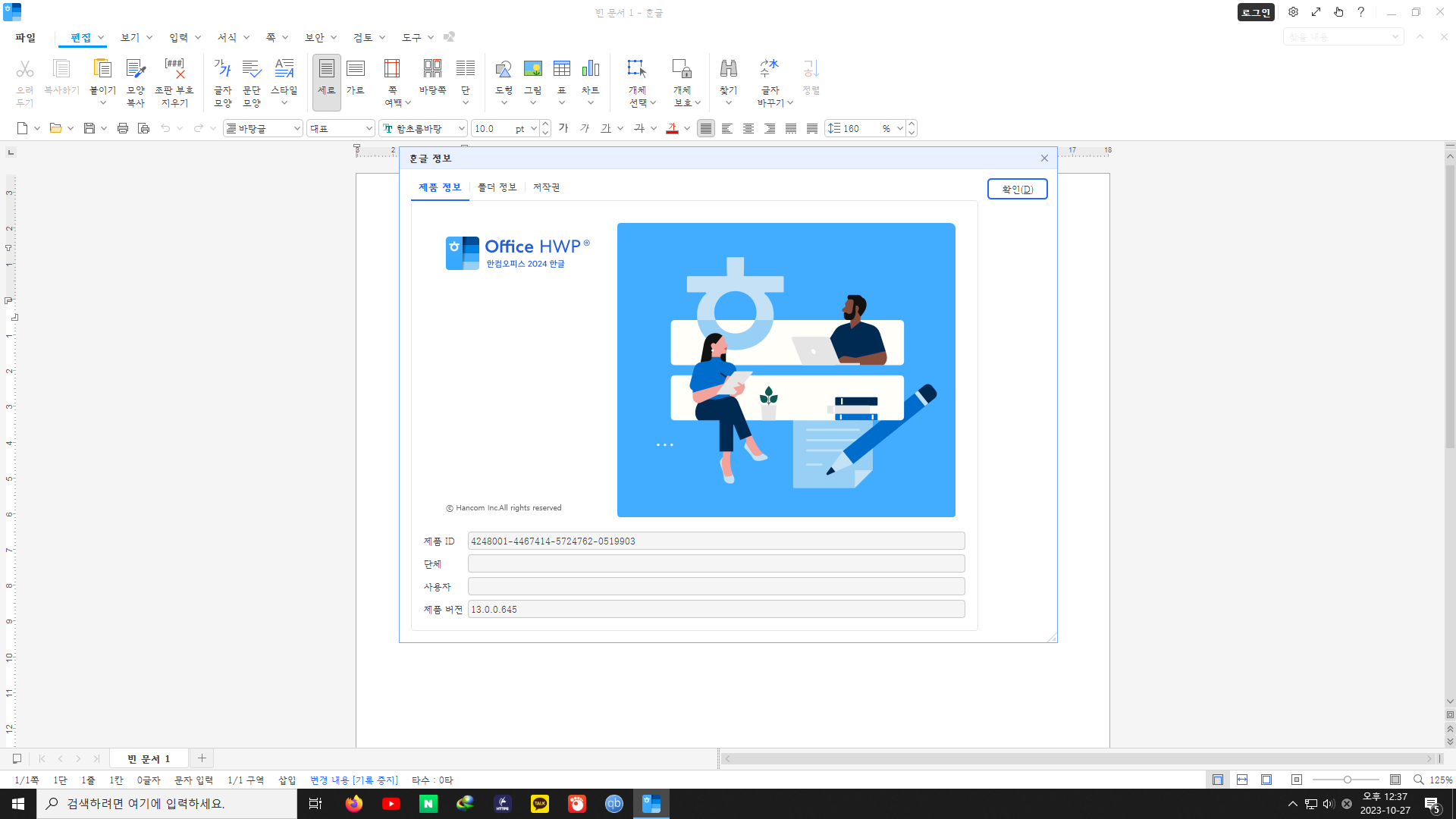Viewport: 1456px width, 819px height.
Task: Open Character Shape (글자 모양) settings
Action: pos(223,69)
